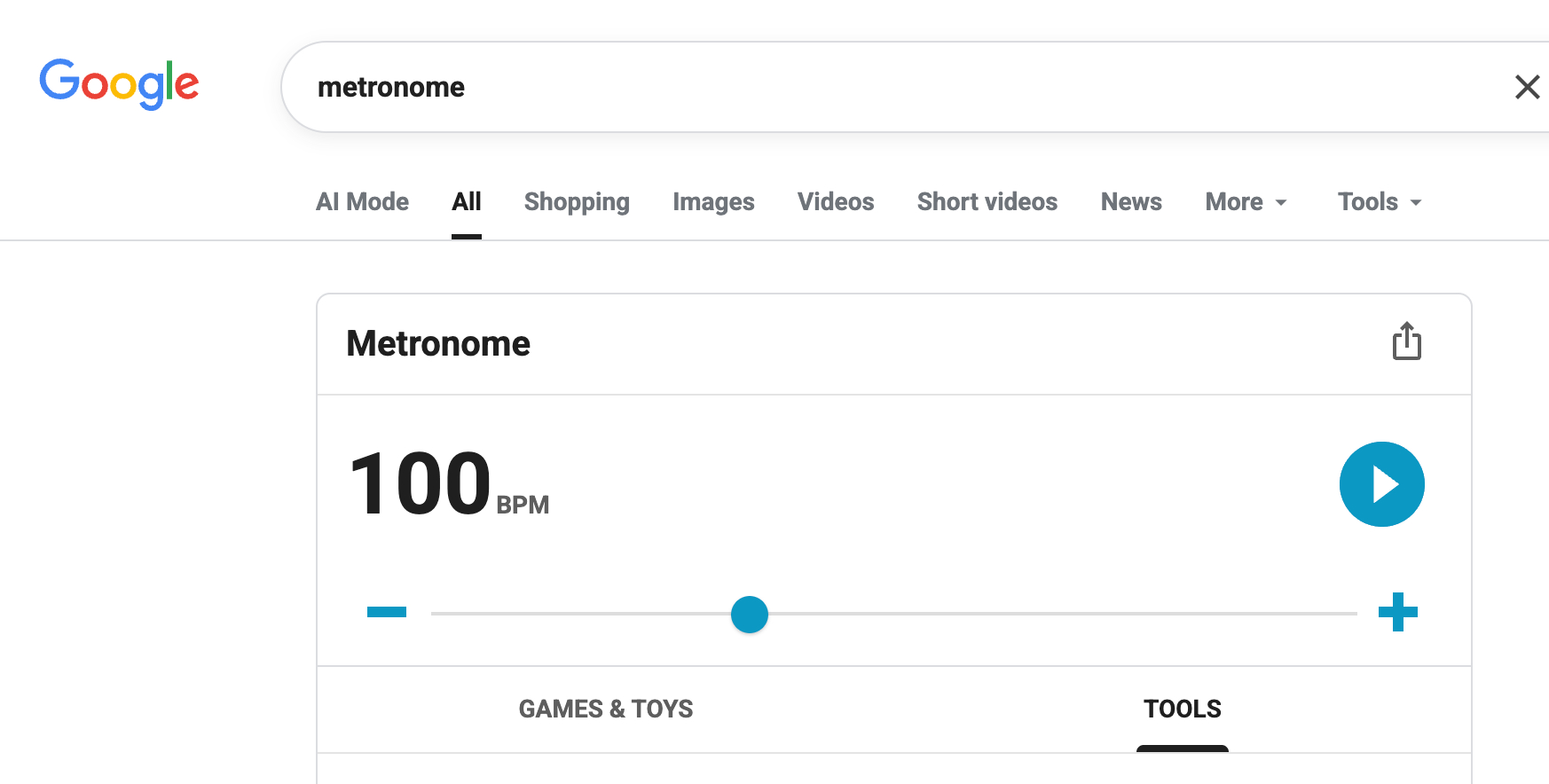
Task: Start the metronome with the play button
Action: coord(1381,484)
